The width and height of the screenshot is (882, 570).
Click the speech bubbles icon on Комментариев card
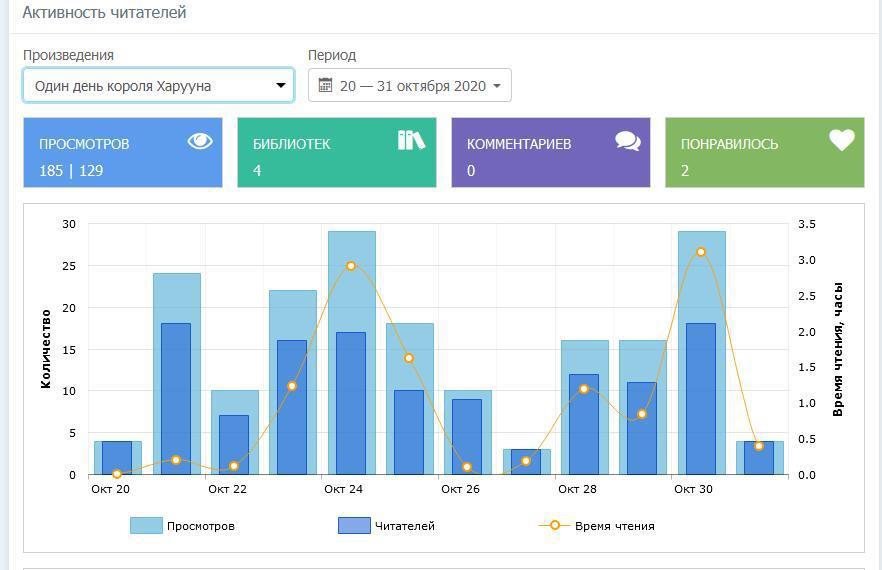[628, 141]
